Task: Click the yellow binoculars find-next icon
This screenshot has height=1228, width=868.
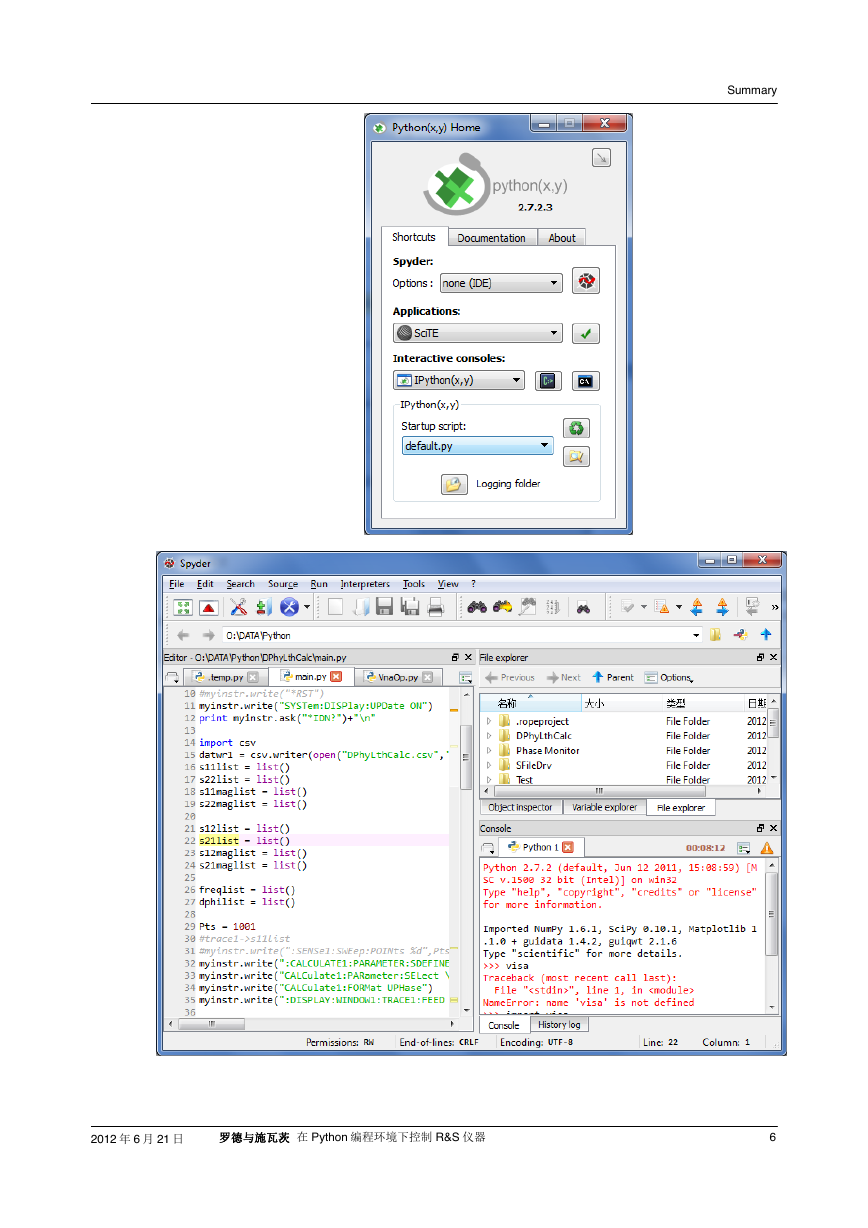Action: click(x=502, y=606)
